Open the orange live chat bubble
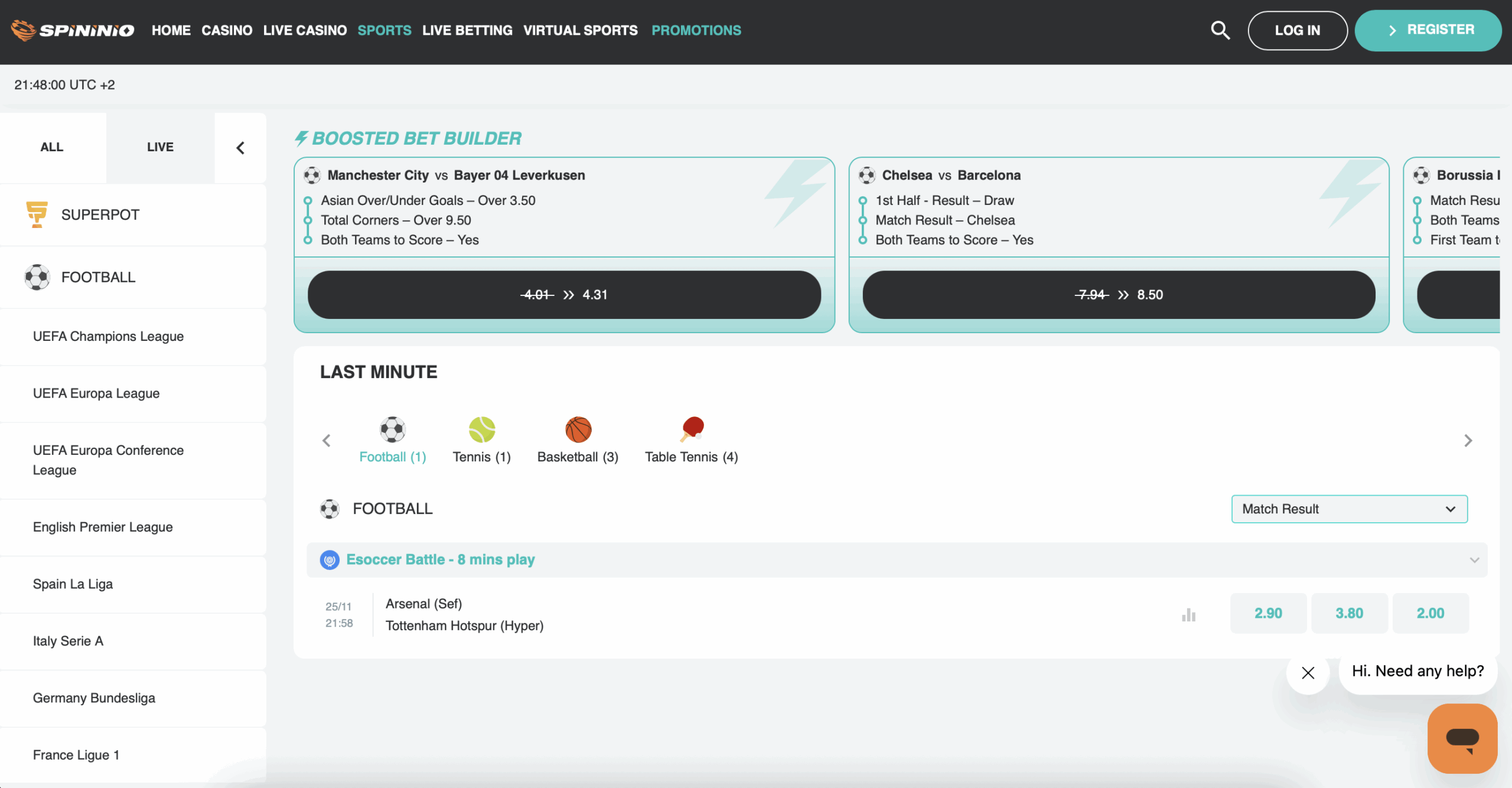The image size is (1512, 788). point(1462,738)
